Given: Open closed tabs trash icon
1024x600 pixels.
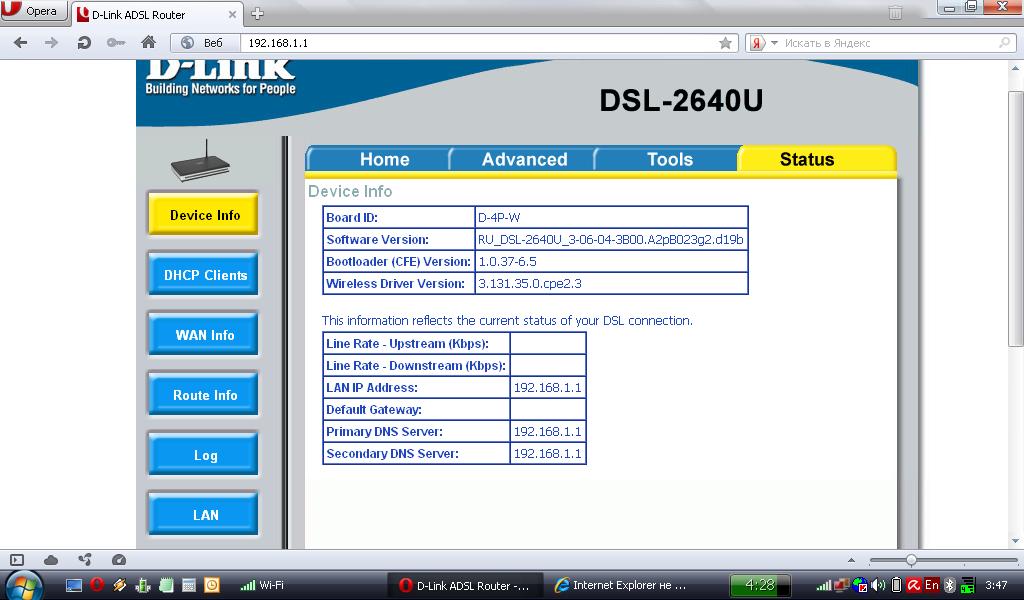Looking at the screenshot, I should coord(895,13).
